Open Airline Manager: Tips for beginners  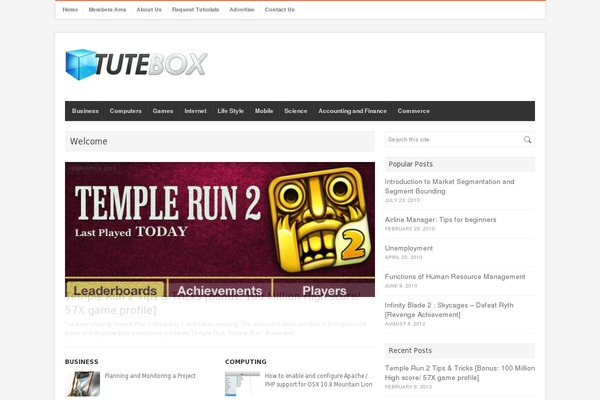440,220
